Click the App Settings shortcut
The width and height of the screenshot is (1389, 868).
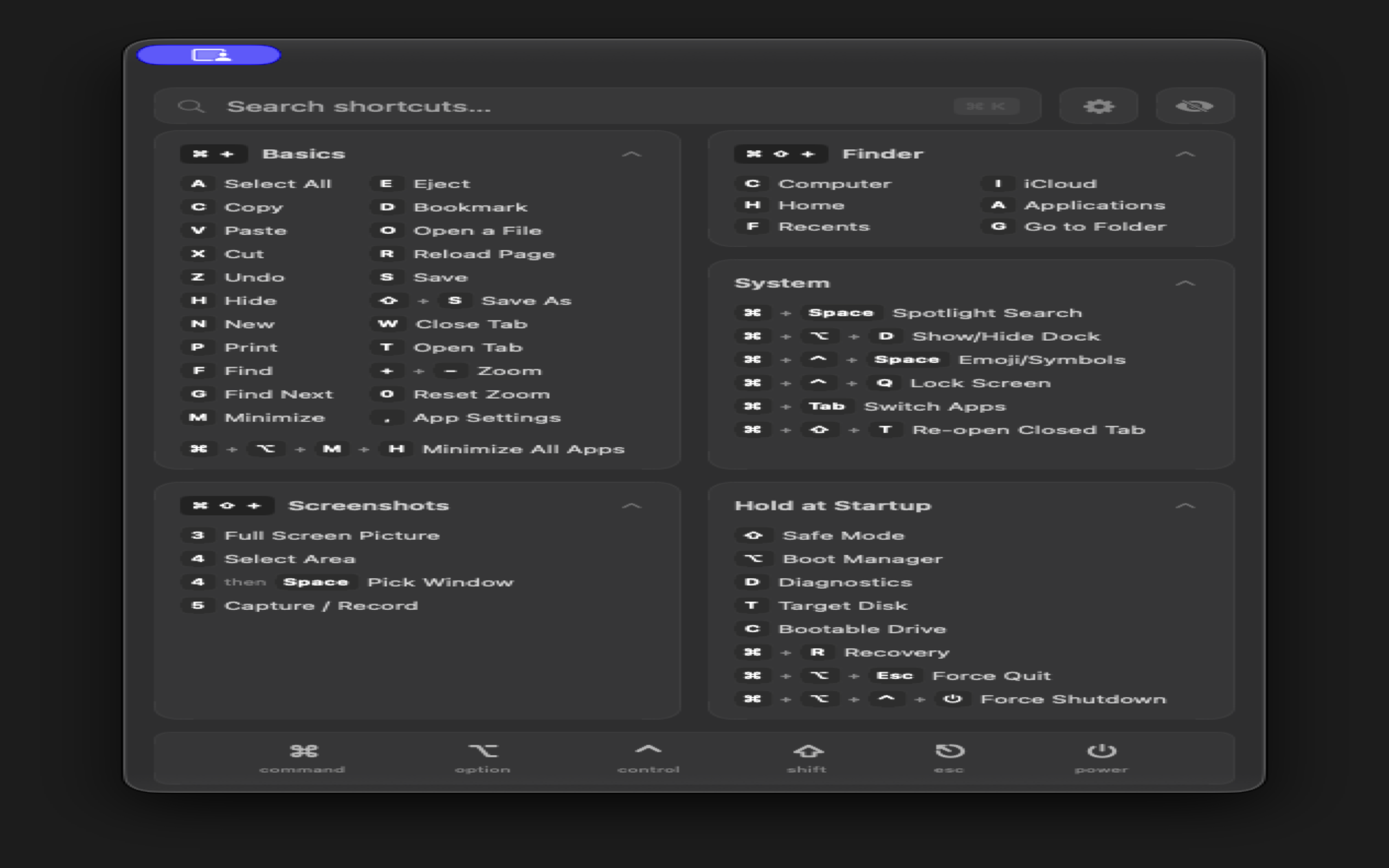tap(466, 418)
